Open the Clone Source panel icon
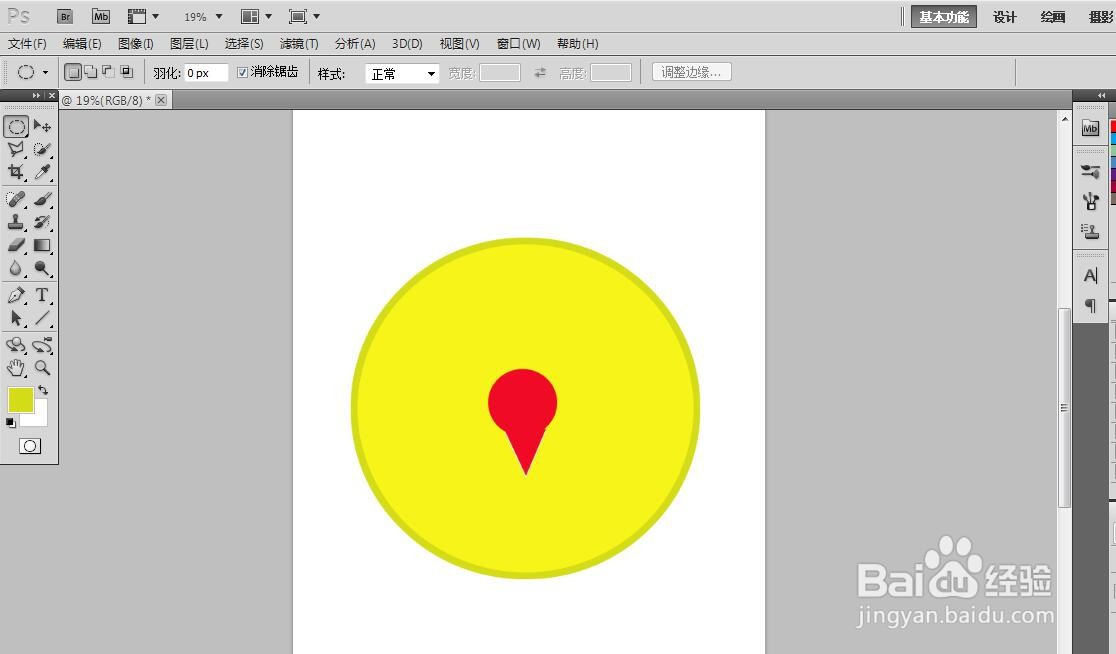Screen dimensions: 1116x654 click(1090, 231)
